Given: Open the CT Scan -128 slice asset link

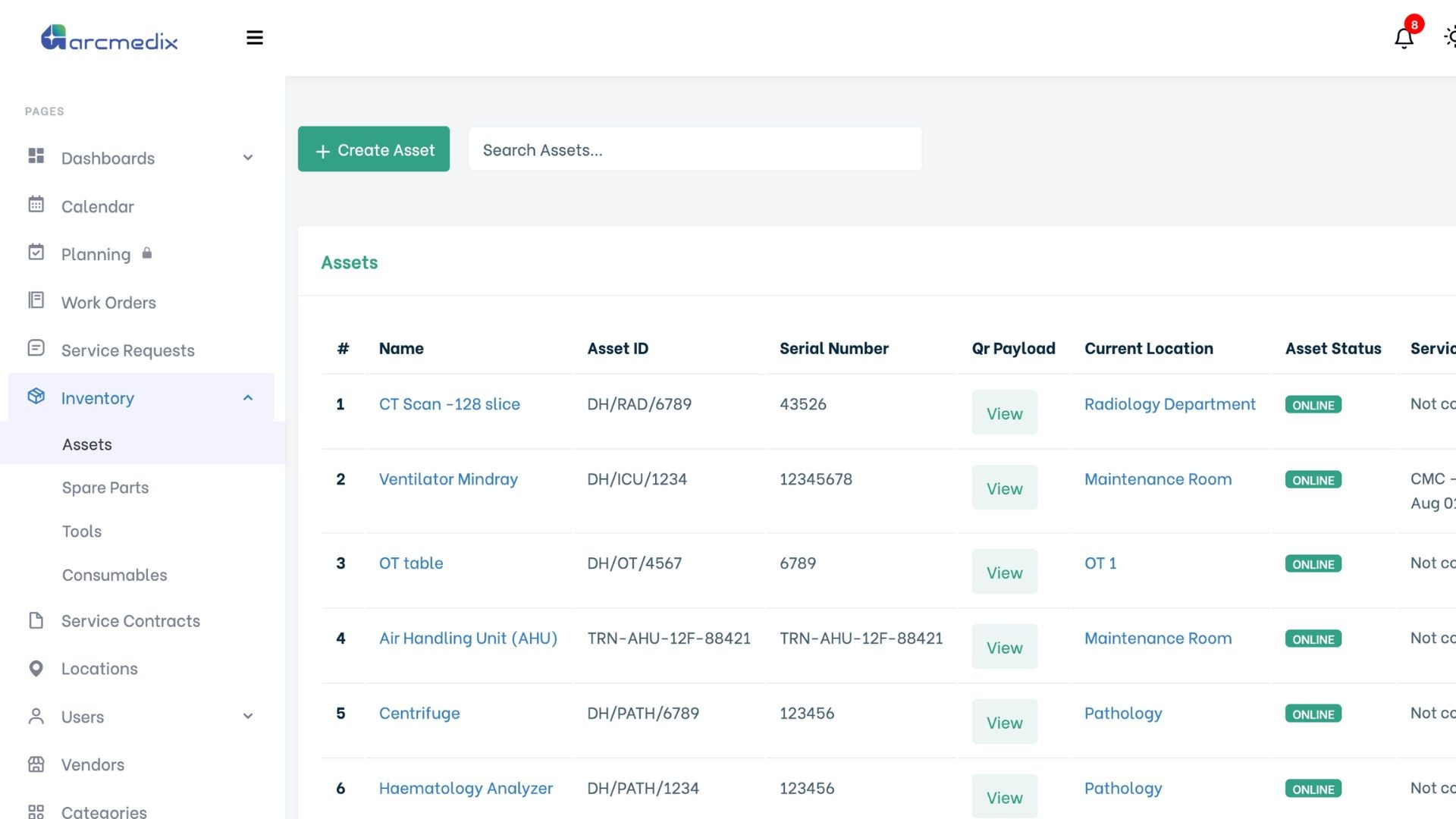Looking at the screenshot, I should pos(449,404).
